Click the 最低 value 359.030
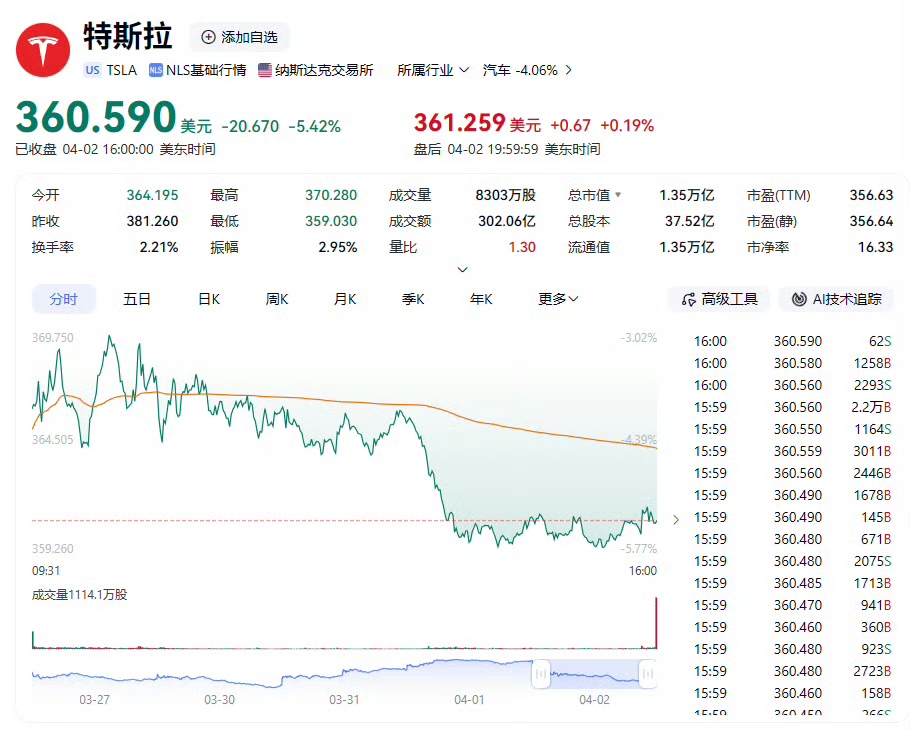The width and height of the screenshot is (910, 729). (331, 221)
